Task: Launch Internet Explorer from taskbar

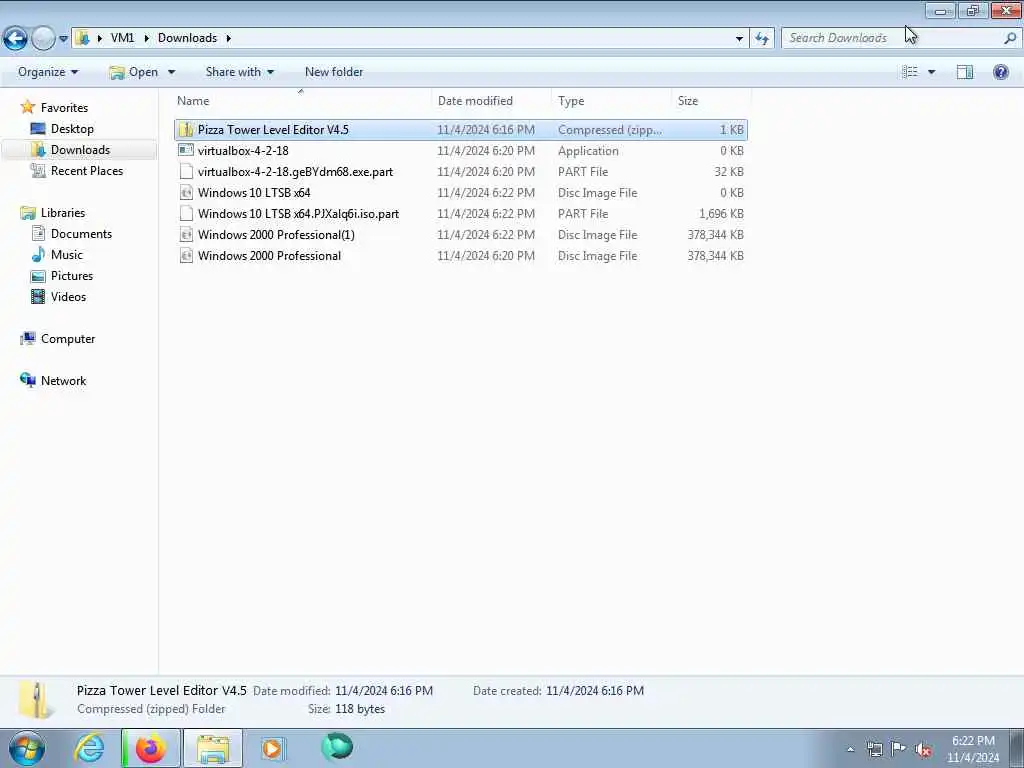Action: click(89, 748)
